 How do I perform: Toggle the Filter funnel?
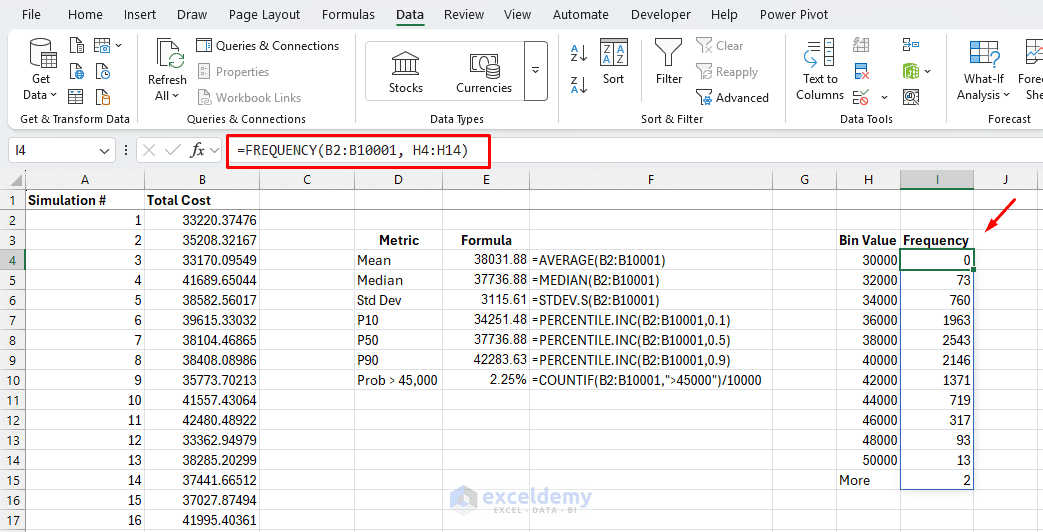669,61
